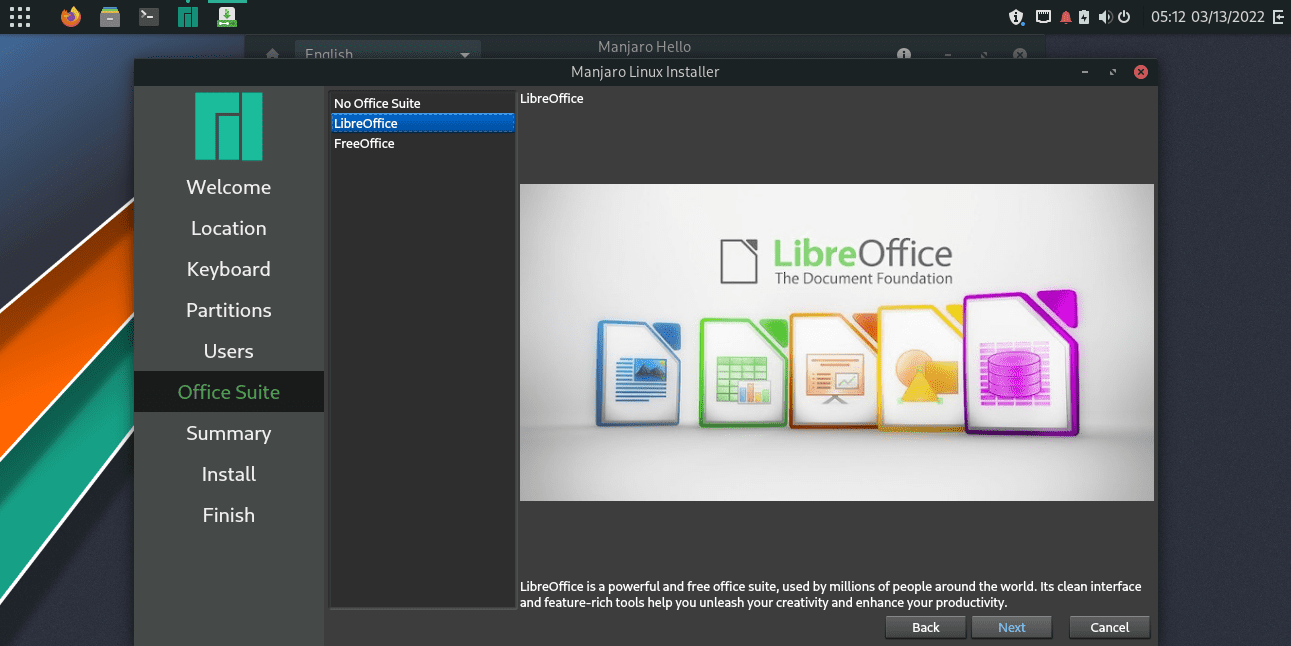
Task: Open the red notification bell
Action: [x=1066, y=16]
